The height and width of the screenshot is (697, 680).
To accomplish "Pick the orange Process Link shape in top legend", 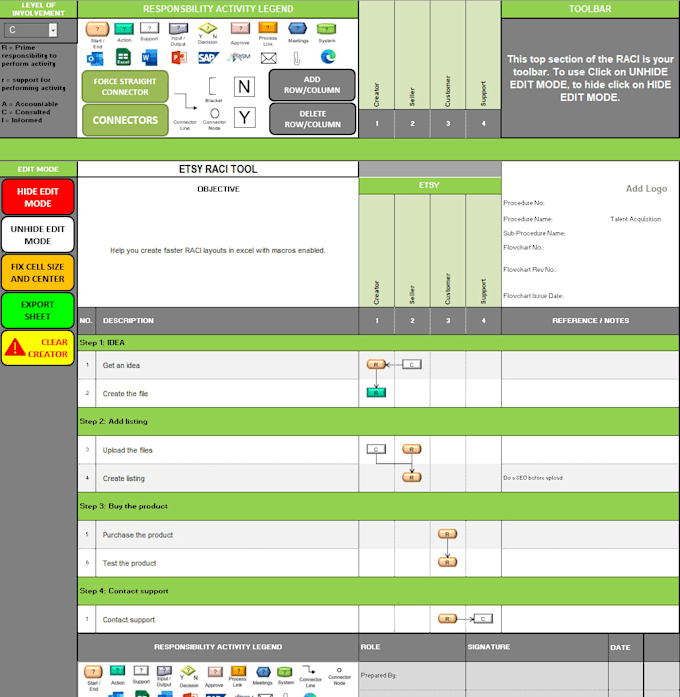I will (268, 28).
